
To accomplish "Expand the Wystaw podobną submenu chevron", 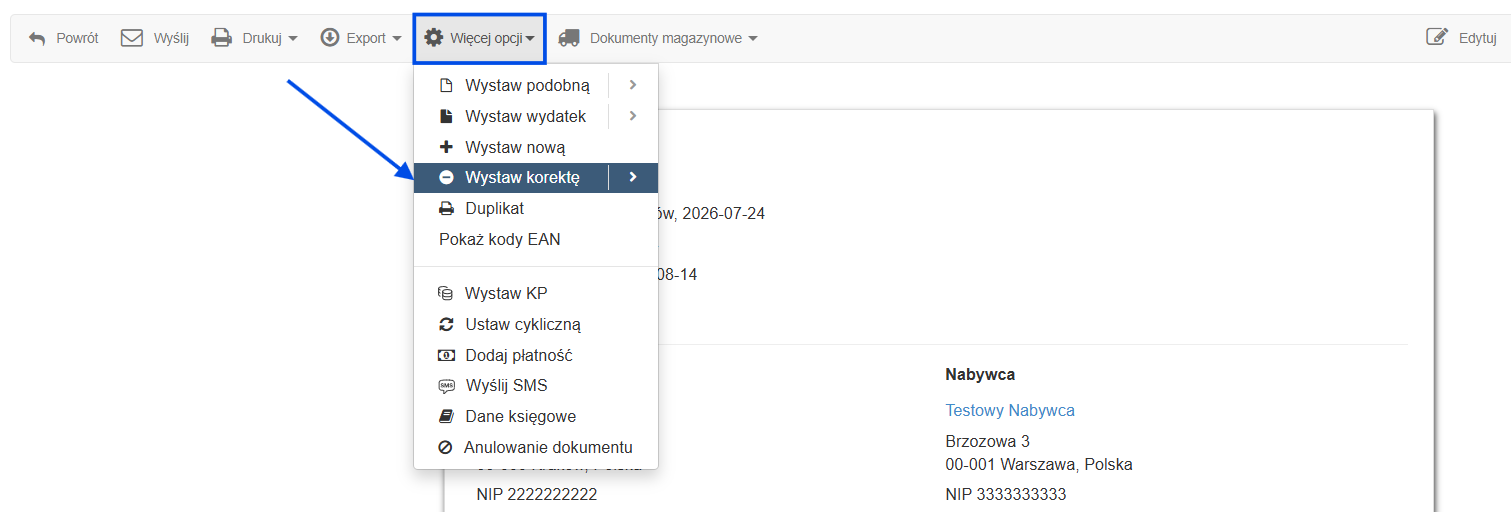I will [x=633, y=86].
